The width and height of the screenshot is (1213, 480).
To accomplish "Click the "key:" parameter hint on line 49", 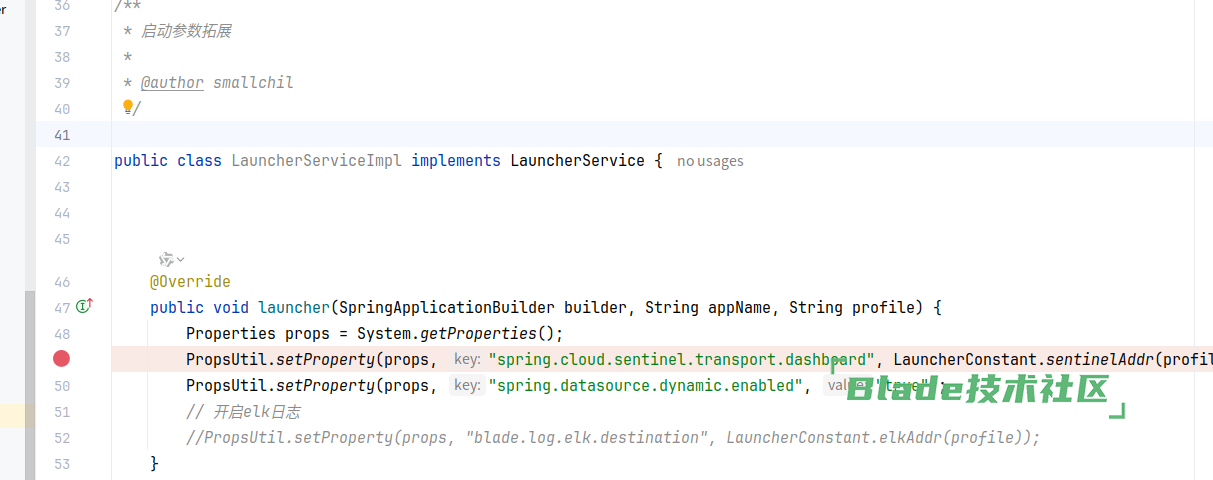I will 466,360.
